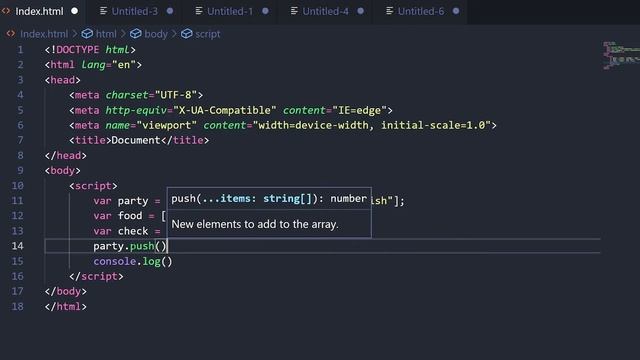640x360 pixels.
Task: Click the cube icon before body breadcrumb
Action: click(x=136, y=34)
